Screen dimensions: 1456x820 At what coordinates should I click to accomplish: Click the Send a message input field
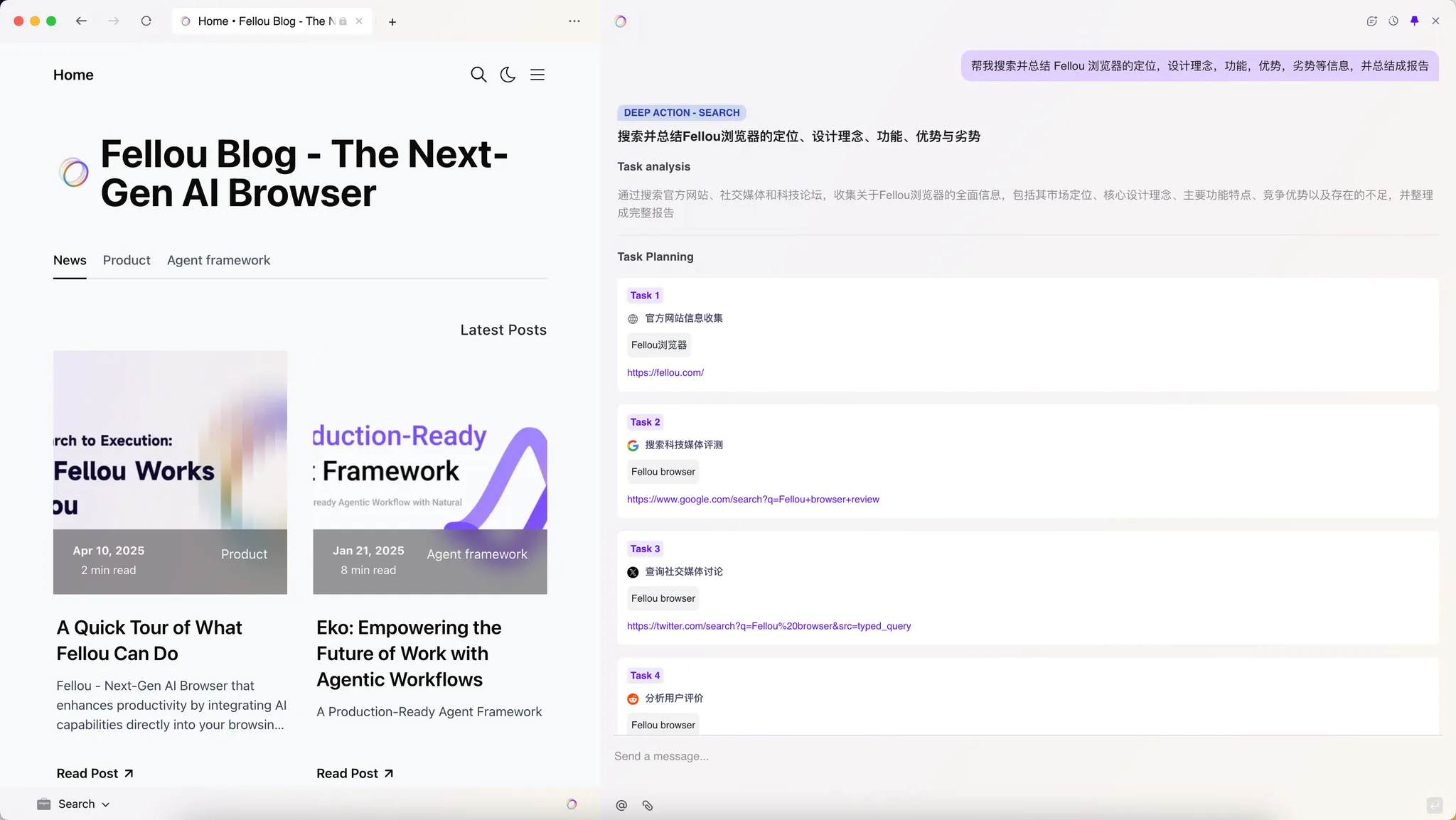click(995, 756)
